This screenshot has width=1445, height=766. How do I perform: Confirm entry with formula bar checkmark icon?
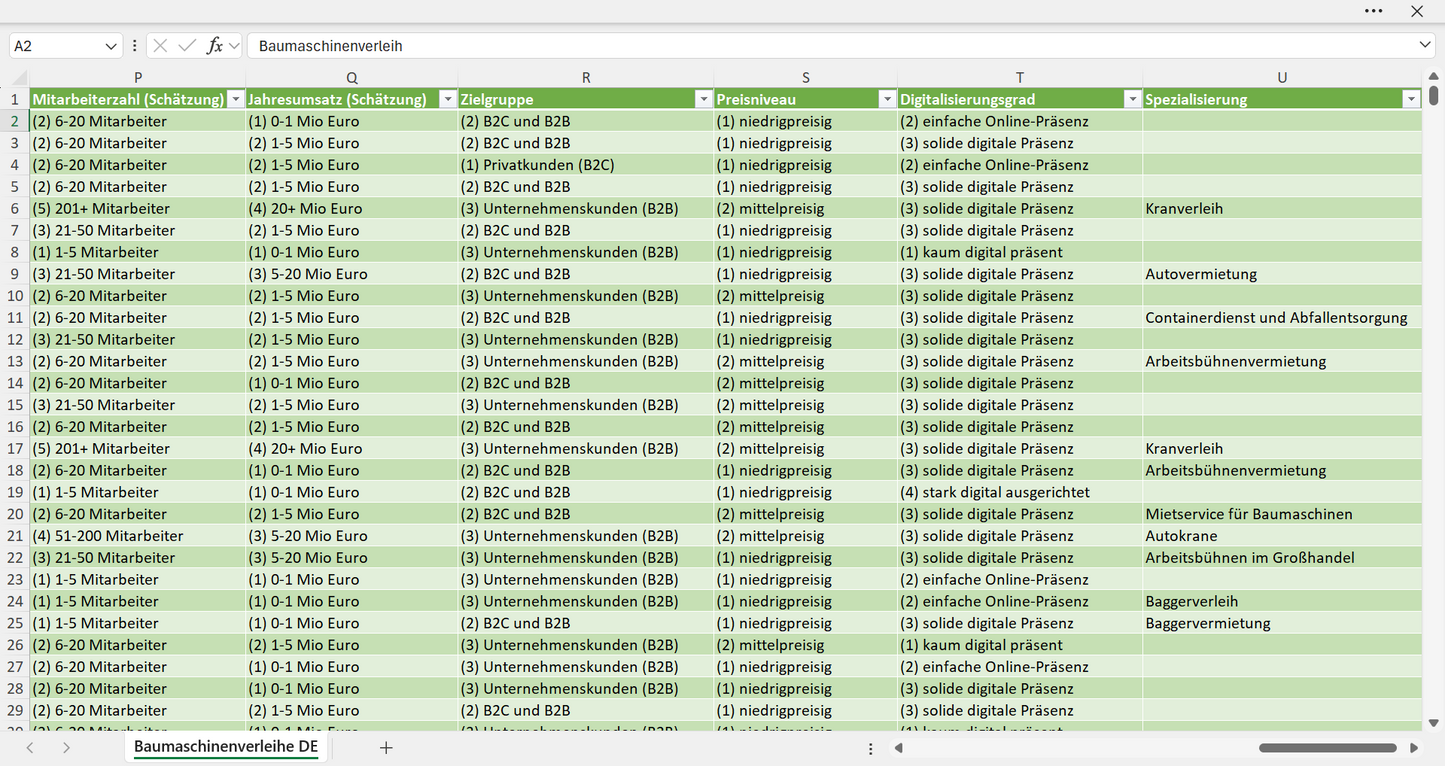[x=187, y=46]
